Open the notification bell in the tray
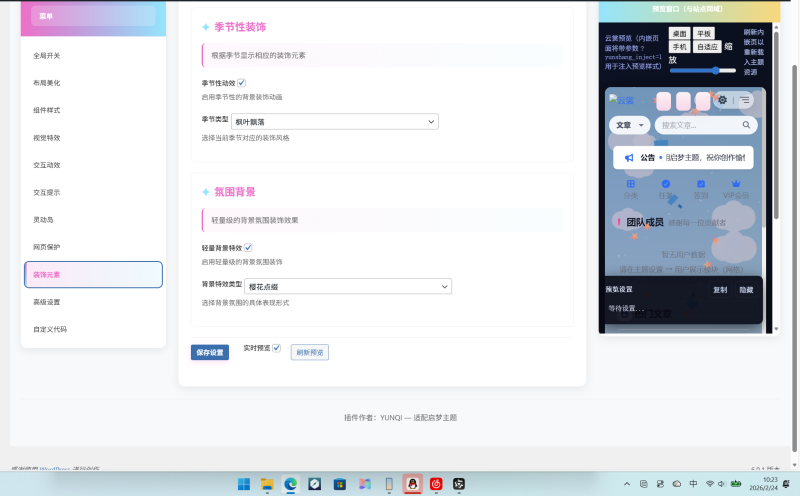The width and height of the screenshot is (800, 496). tap(786, 484)
